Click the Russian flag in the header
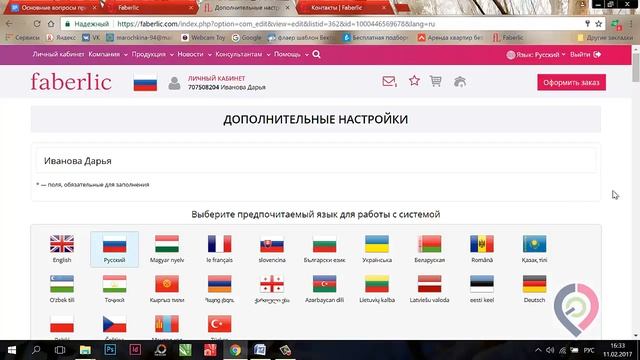This screenshot has height=360, width=640. [x=145, y=83]
